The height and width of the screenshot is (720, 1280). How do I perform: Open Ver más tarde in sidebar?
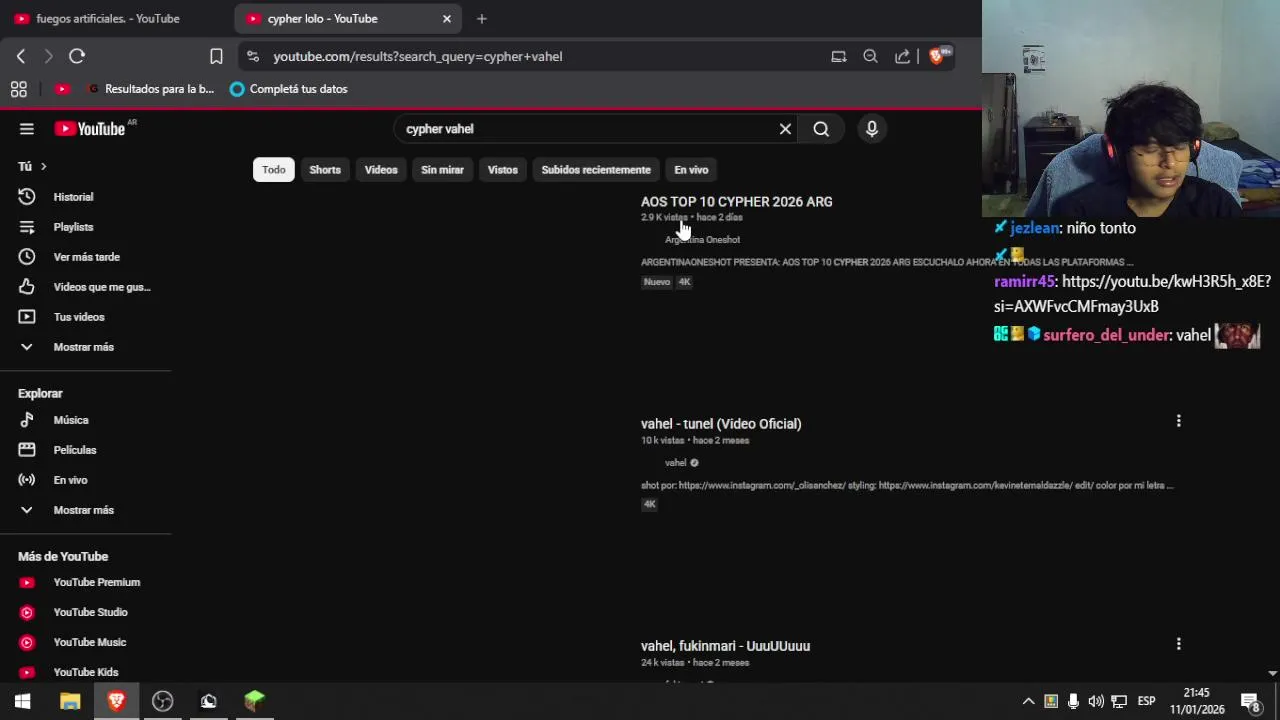[x=87, y=257]
